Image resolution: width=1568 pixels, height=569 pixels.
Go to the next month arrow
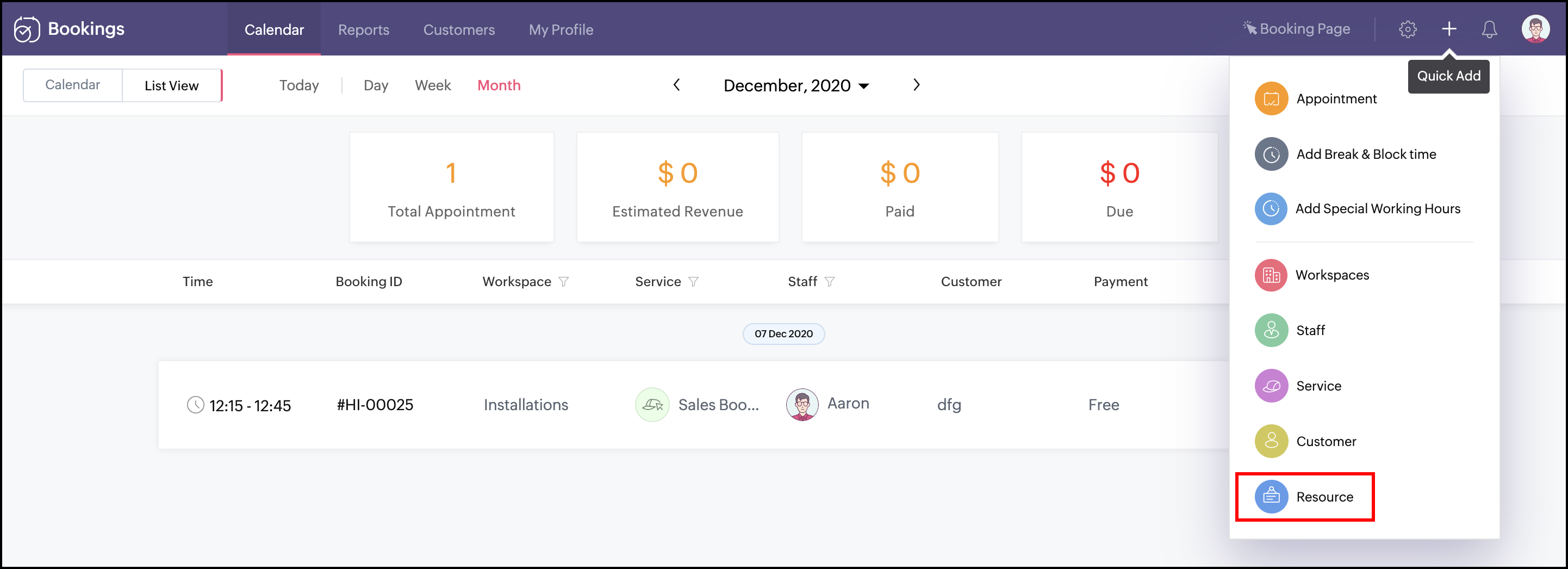916,85
